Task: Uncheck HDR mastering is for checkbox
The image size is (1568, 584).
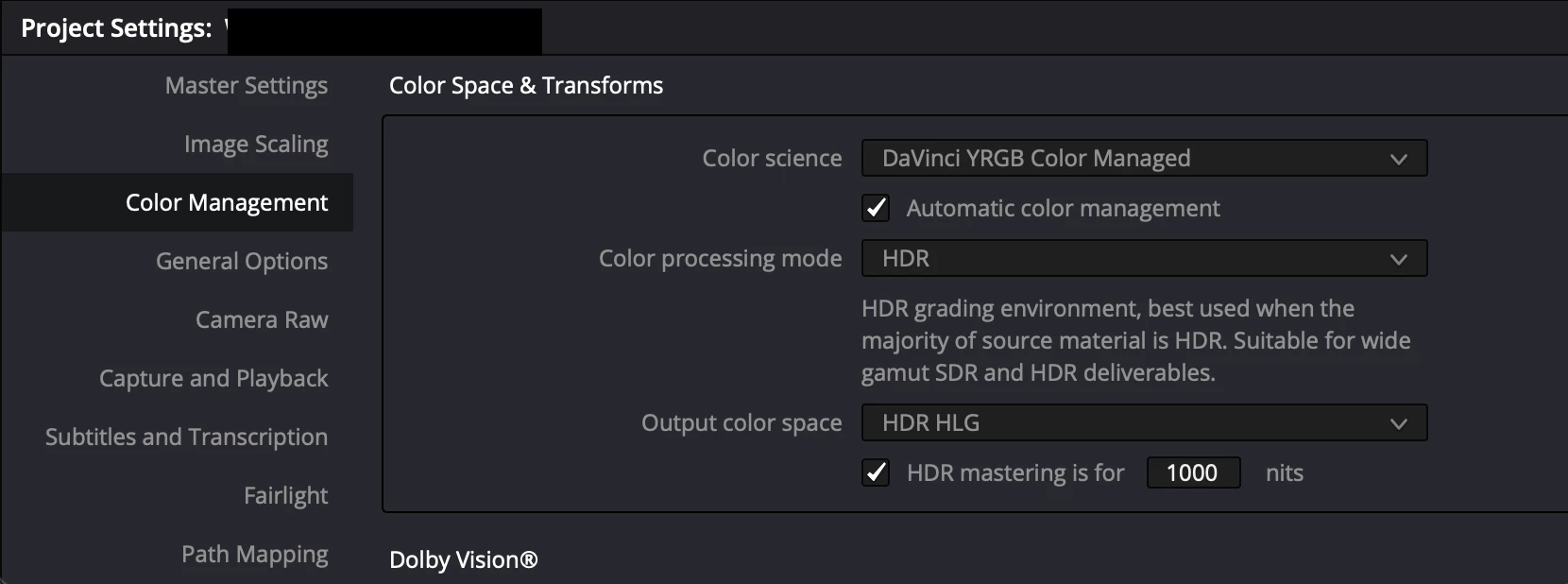Action: pos(876,472)
